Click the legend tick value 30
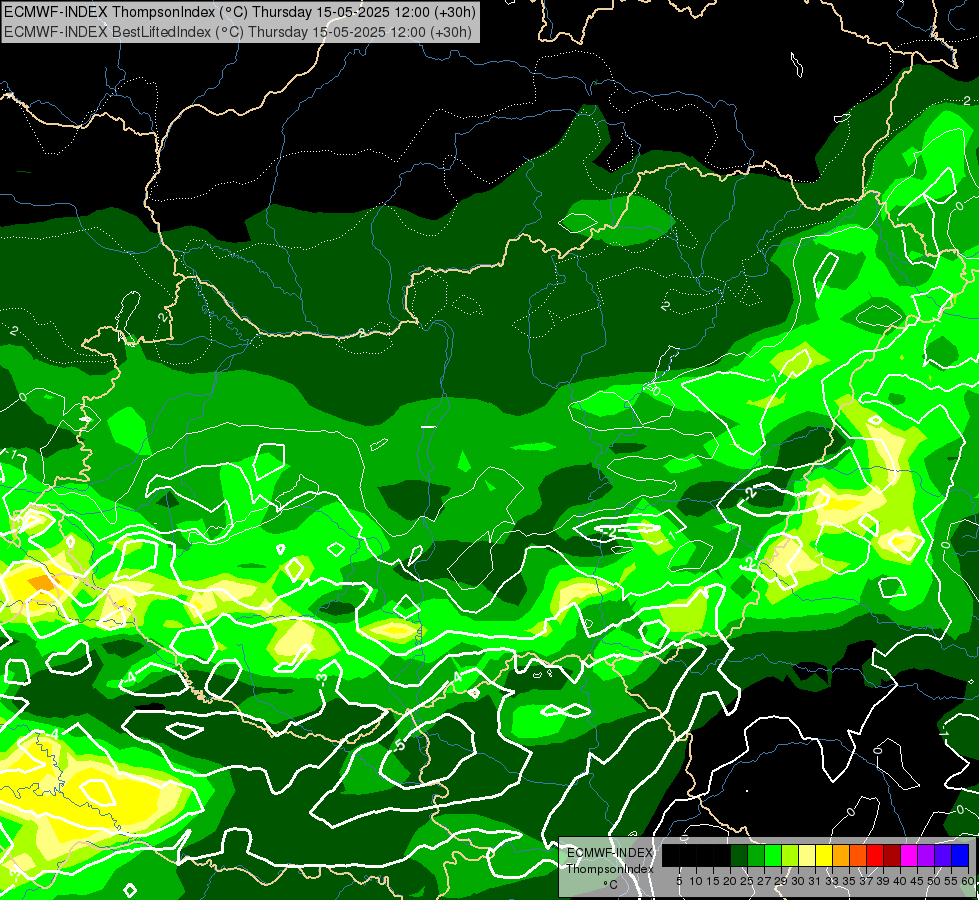This screenshot has width=979, height=900. tap(797, 881)
